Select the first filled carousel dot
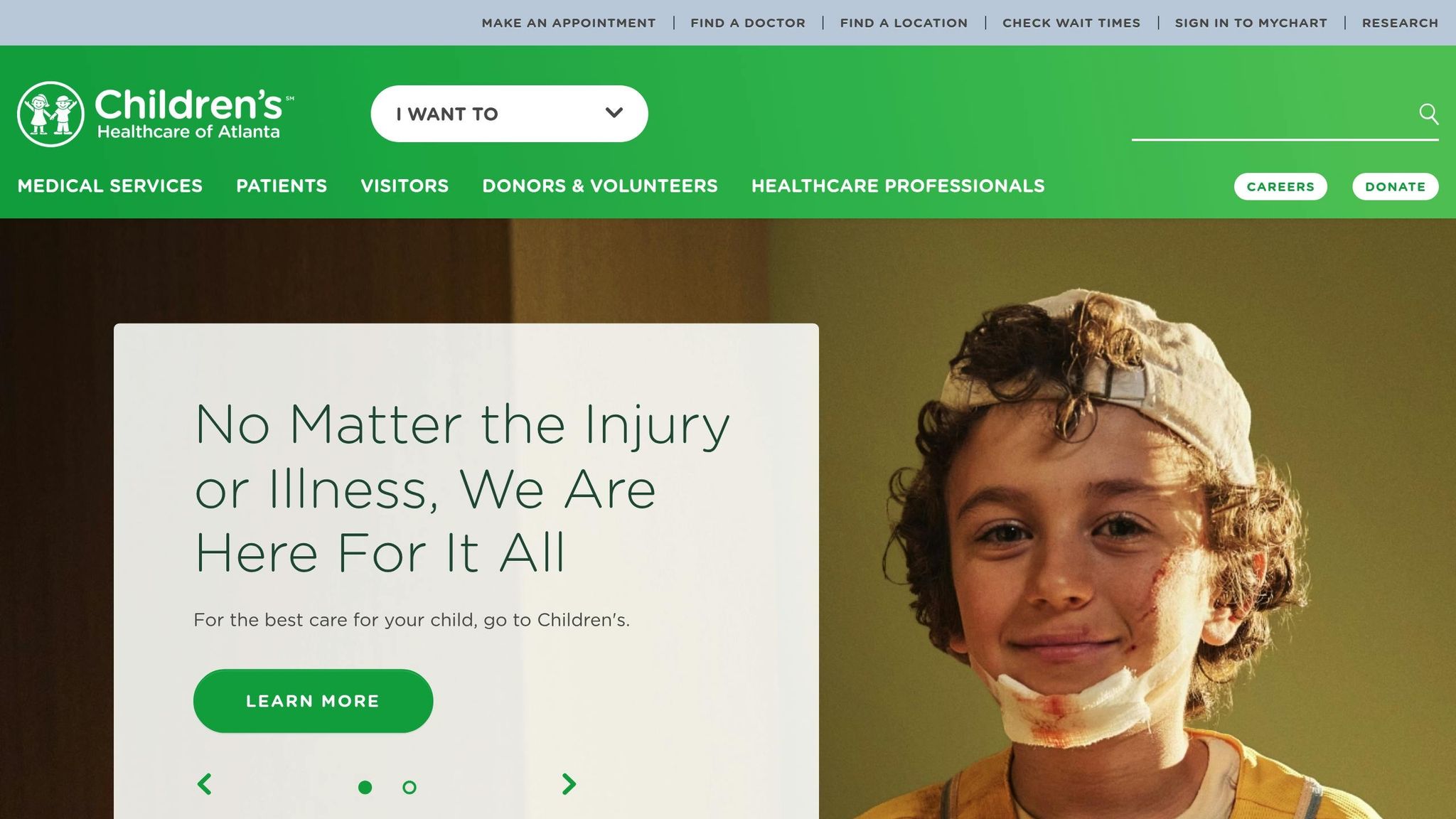The width and height of the screenshot is (1456, 819). click(x=365, y=787)
